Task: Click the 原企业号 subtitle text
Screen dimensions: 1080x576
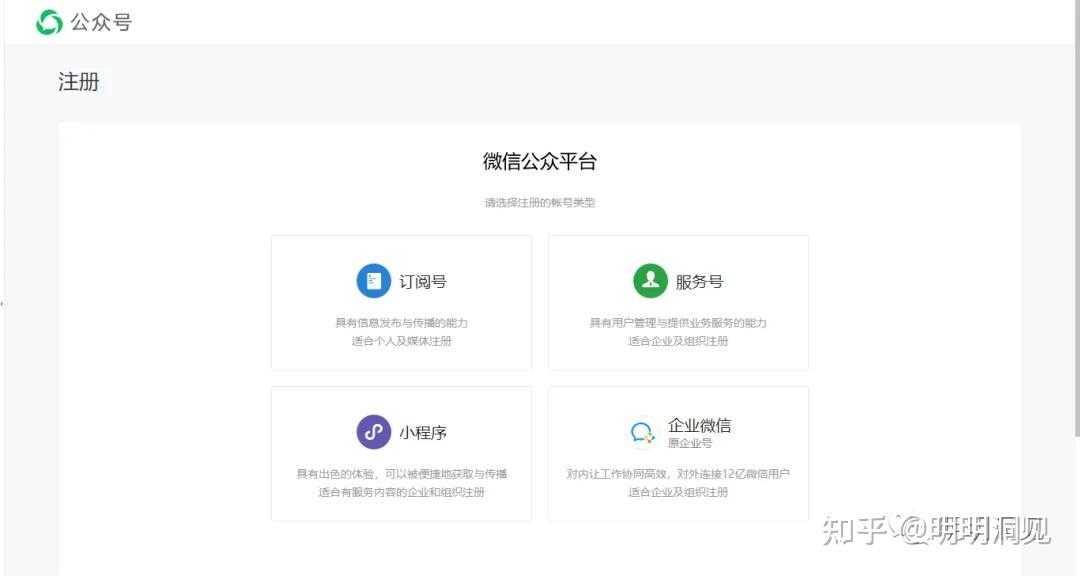Action: coord(689,443)
